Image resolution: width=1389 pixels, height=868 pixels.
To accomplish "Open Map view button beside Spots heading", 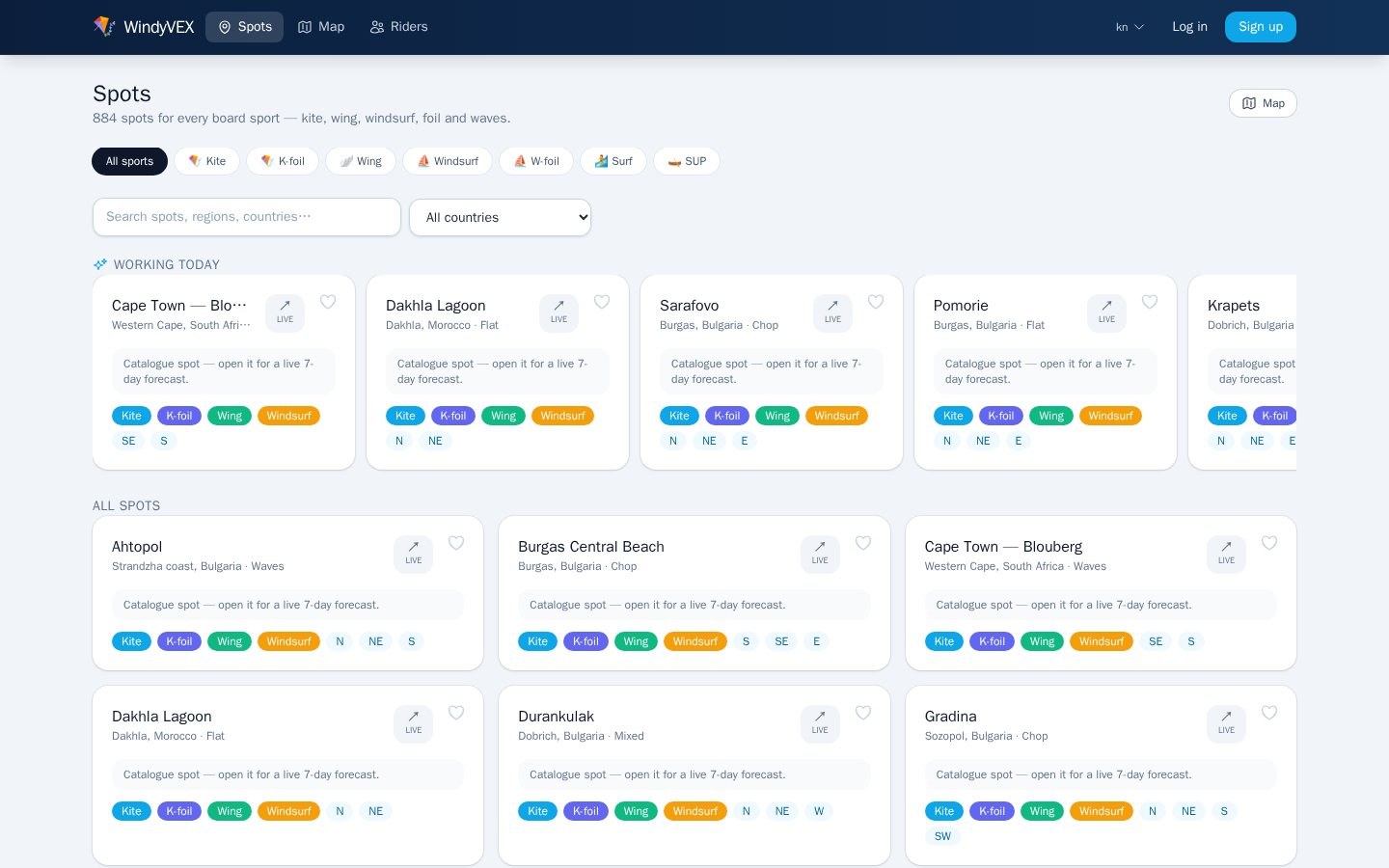I will tap(1263, 103).
